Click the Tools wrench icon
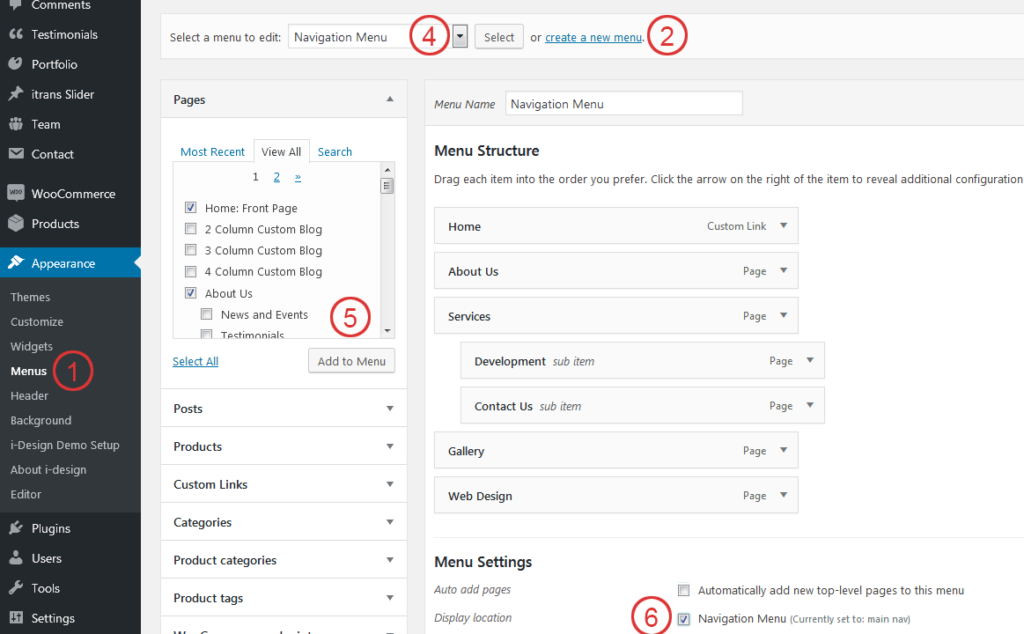1024x634 pixels. pos(16,588)
